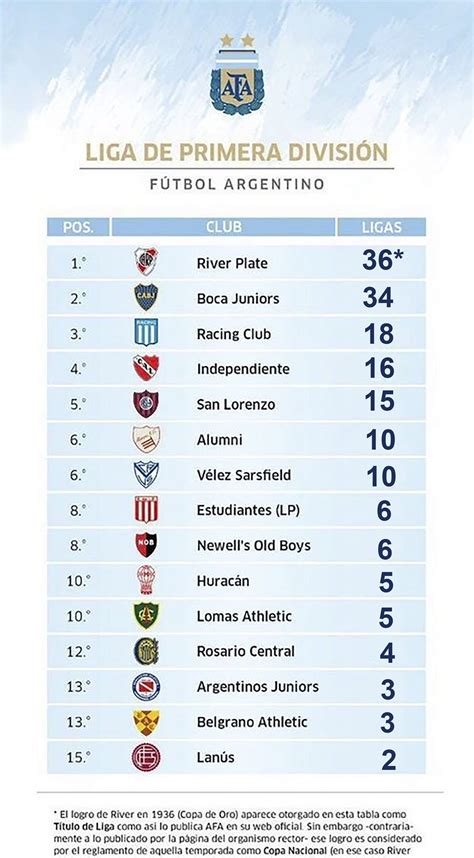Click the Independiente red crest
The width and height of the screenshot is (474, 858).
point(146,368)
